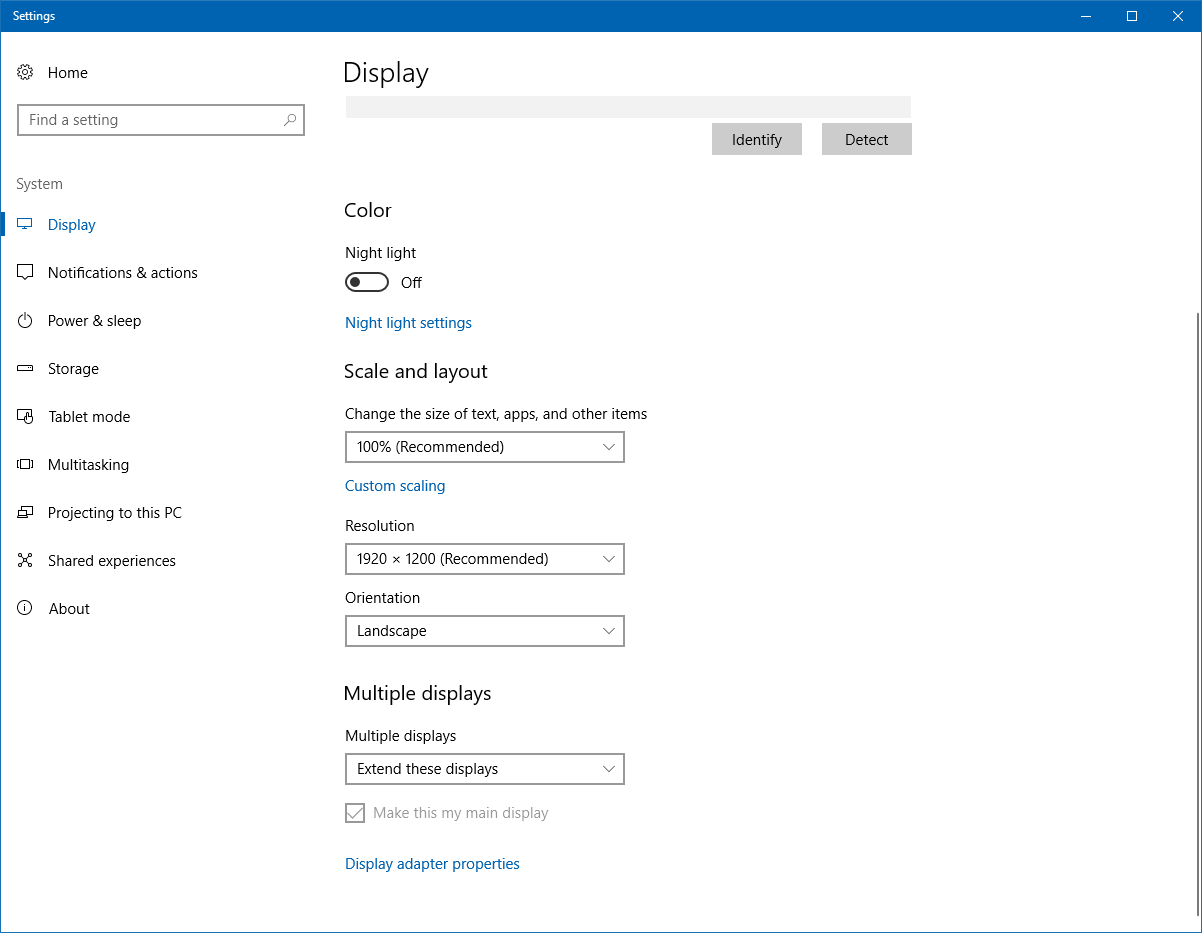The width and height of the screenshot is (1202, 933).
Task: Go to Projecting to this PC
Action: tap(114, 513)
